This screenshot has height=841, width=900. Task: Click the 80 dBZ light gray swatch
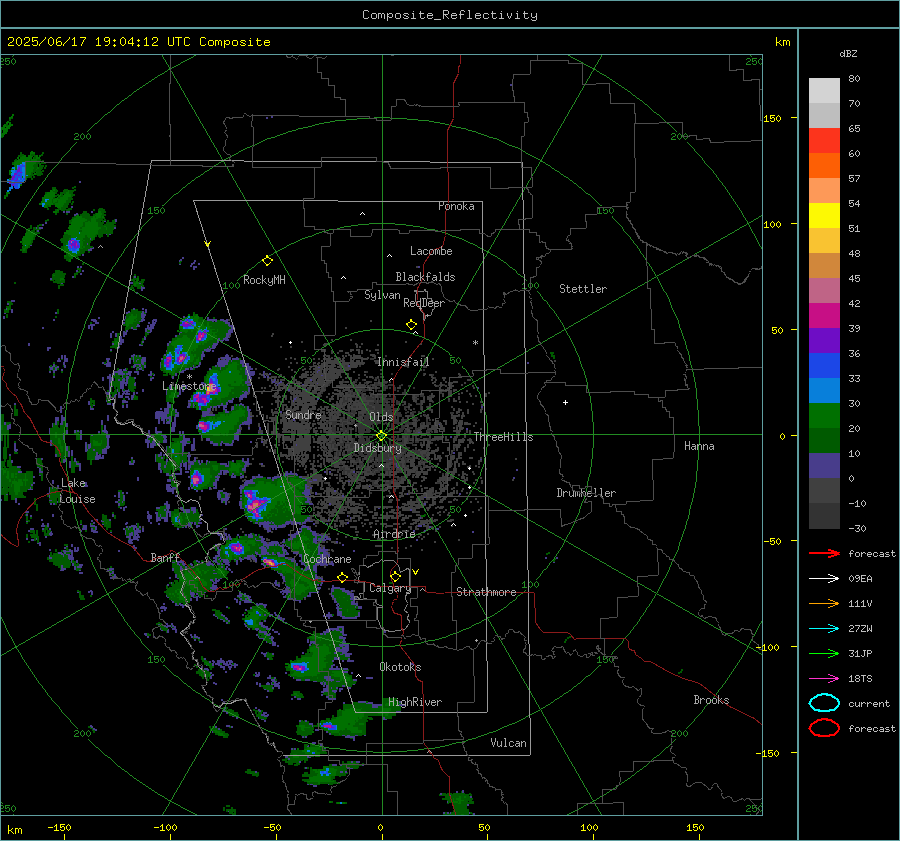coord(824,91)
